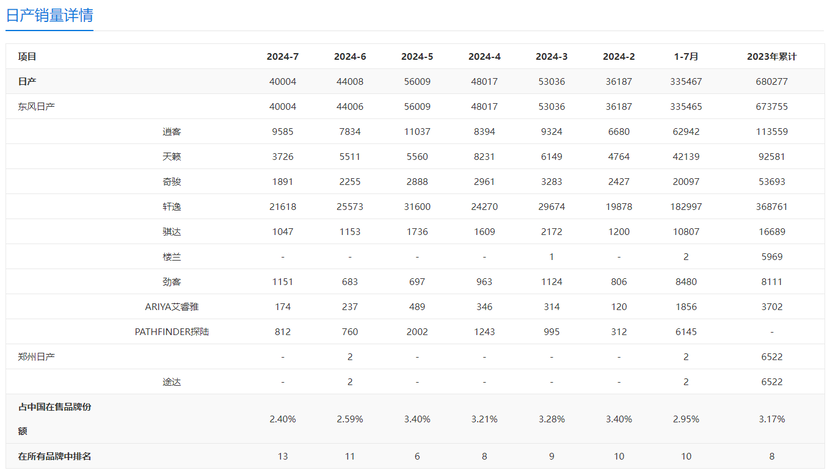Click the 2024-7 column header

tap(283, 57)
